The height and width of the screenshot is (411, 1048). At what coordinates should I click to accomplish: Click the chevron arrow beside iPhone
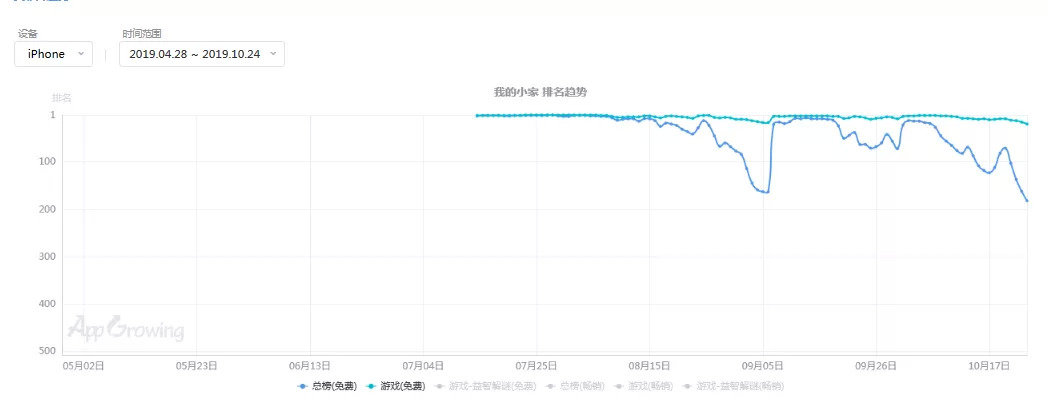[81, 54]
